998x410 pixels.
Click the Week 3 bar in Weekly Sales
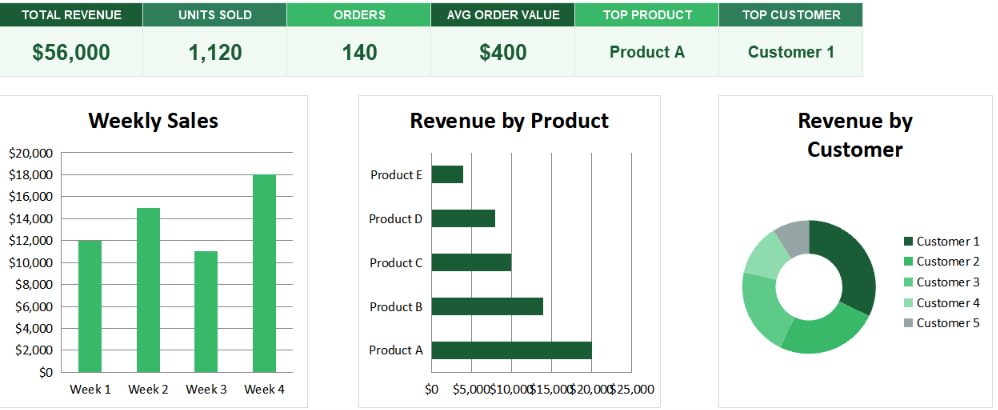point(206,311)
